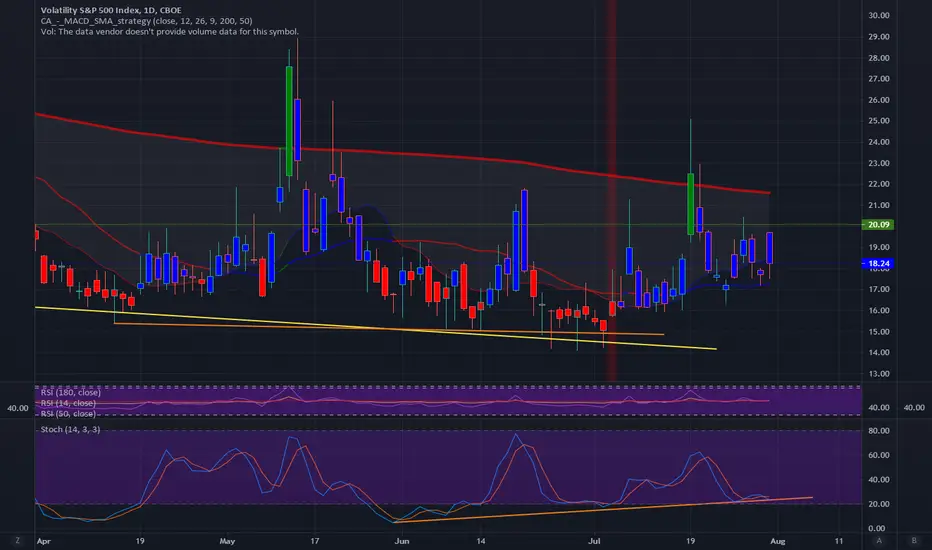The height and width of the screenshot is (550, 932).
Task: Select the RSI (14, close) indicator label
Action: click(68, 403)
